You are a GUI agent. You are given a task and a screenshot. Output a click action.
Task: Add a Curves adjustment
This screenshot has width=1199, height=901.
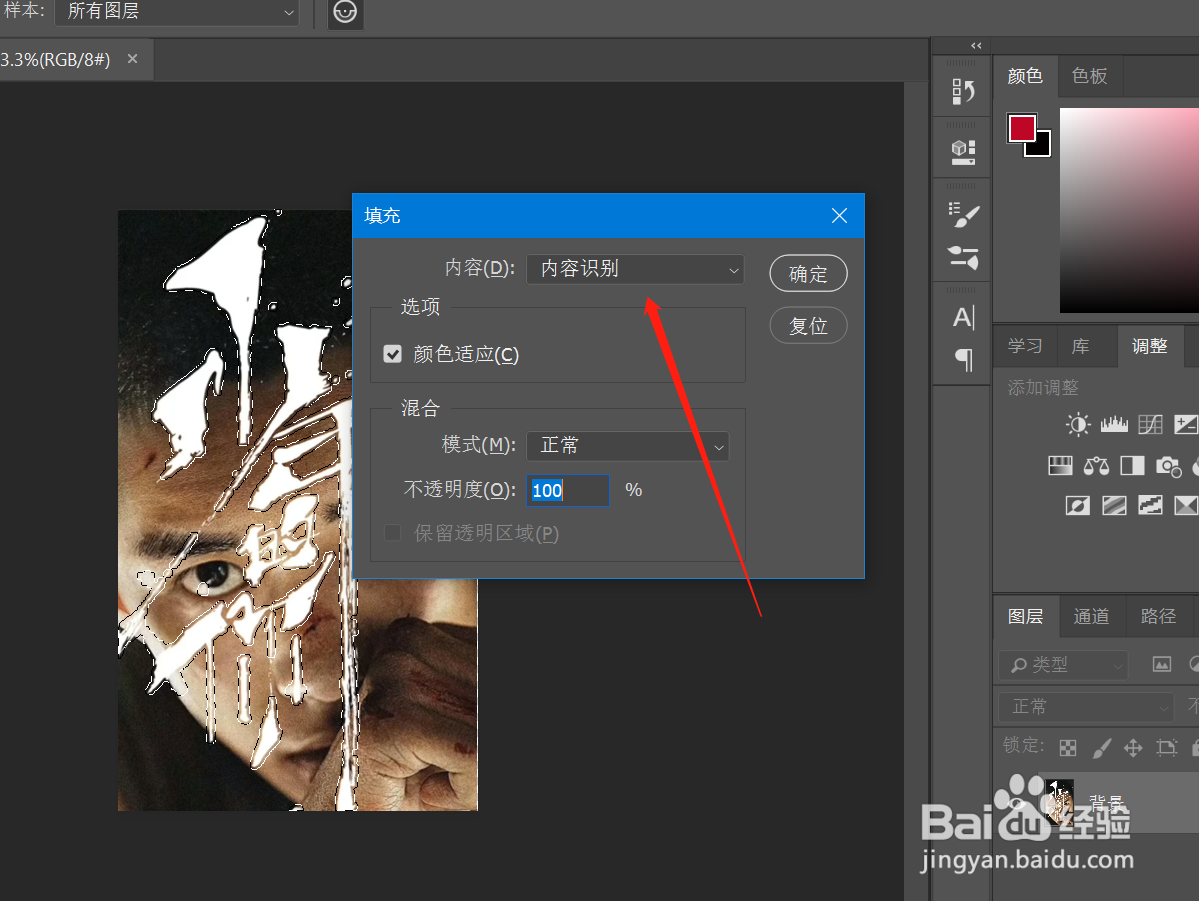pyautogui.click(x=1150, y=424)
